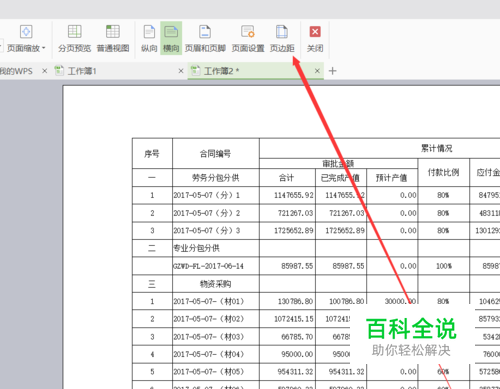
Task: Click contract 2017-05-07（分）1 cell
Action: [215, 195]
